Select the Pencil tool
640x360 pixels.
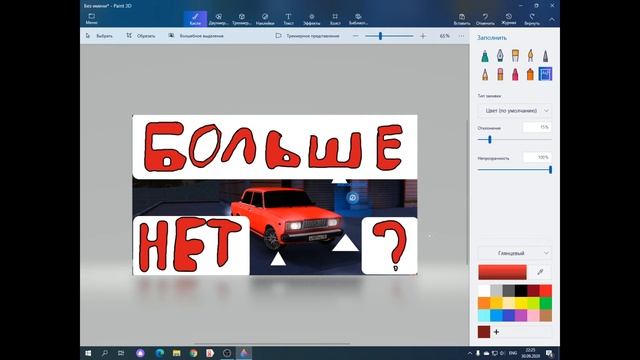(485, 74)
